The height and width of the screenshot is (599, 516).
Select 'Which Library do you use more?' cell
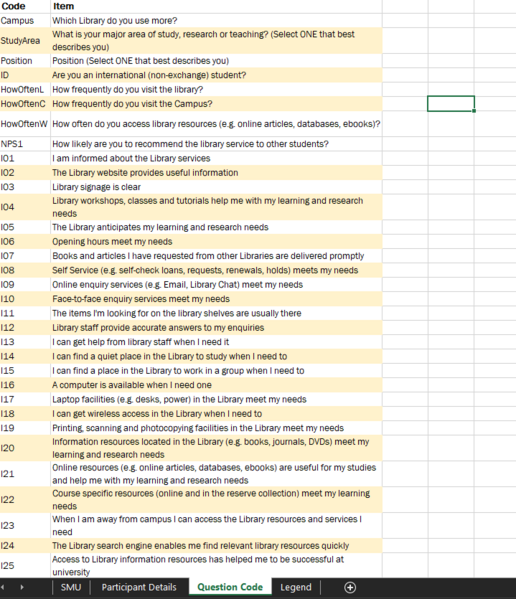[x=216, y=21]
